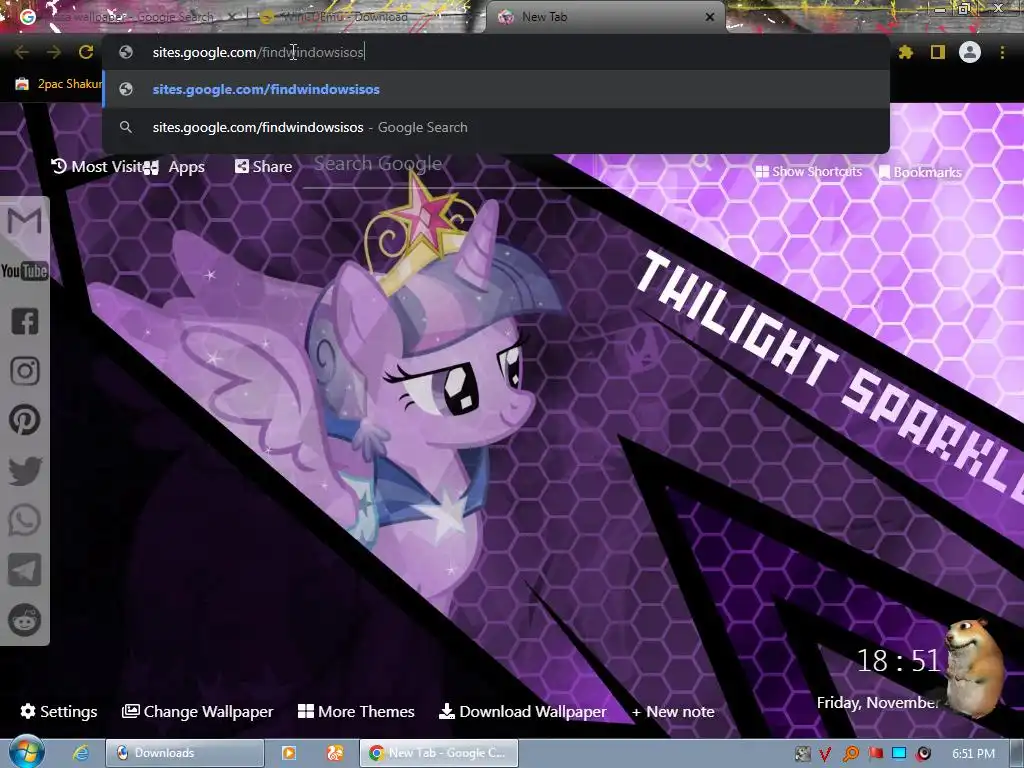Select the New Tab - Google Chrome taskbar button
Screen dimensions: 1024x768
(x=439, y=753)
